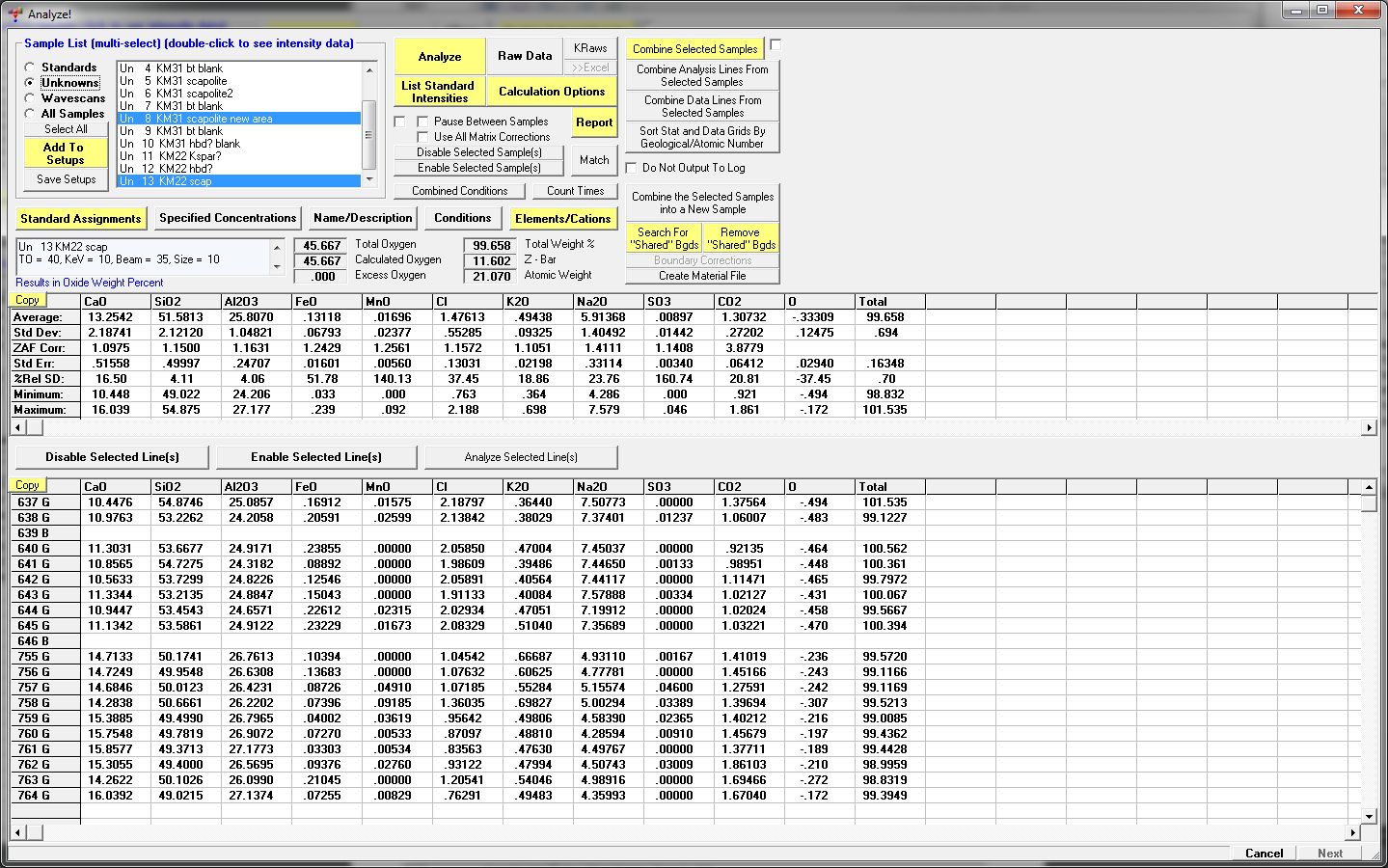Click the Copy button above averages grid
Screen dimensions: 1388x868
click(27, 300)
